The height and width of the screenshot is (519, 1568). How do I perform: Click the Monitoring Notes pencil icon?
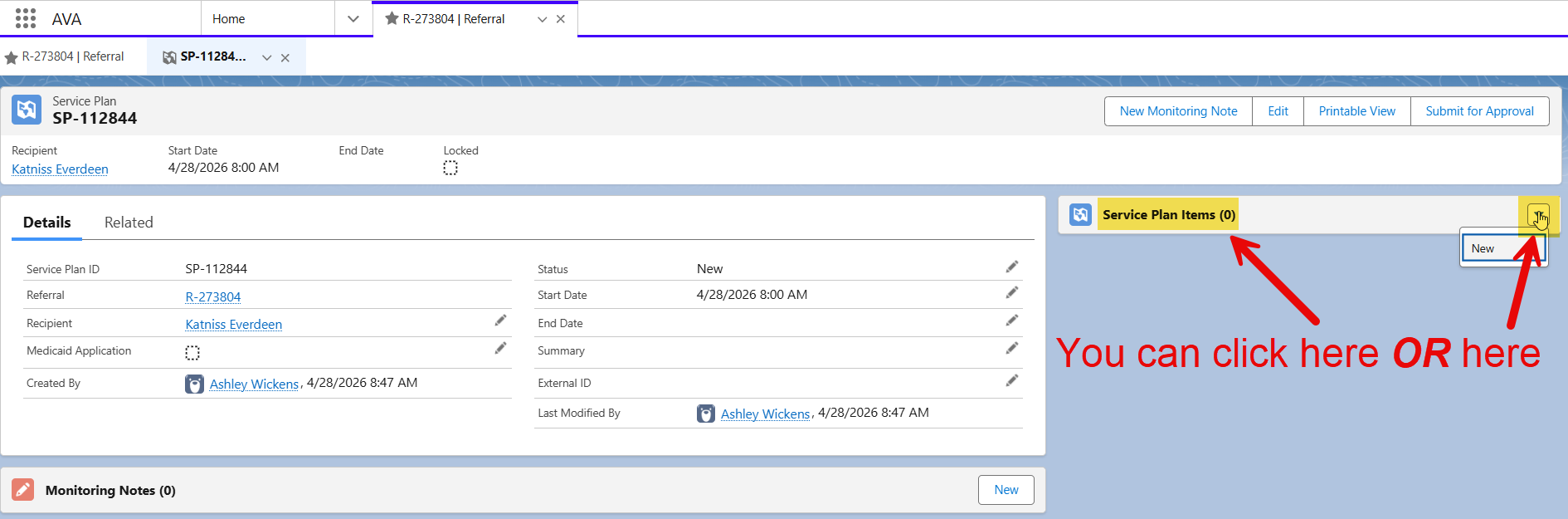coord(23,490)
